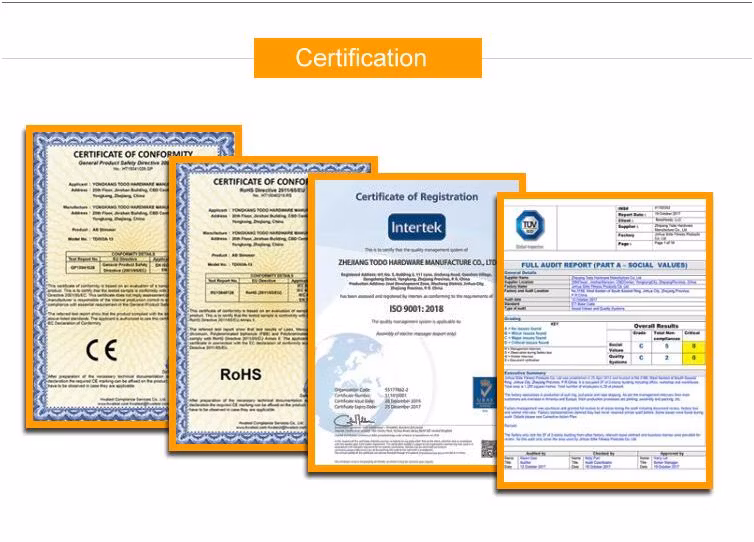Click the yellow Critical cell for Social Values
The image size is (754, 542).
click(x=693, y=344)
